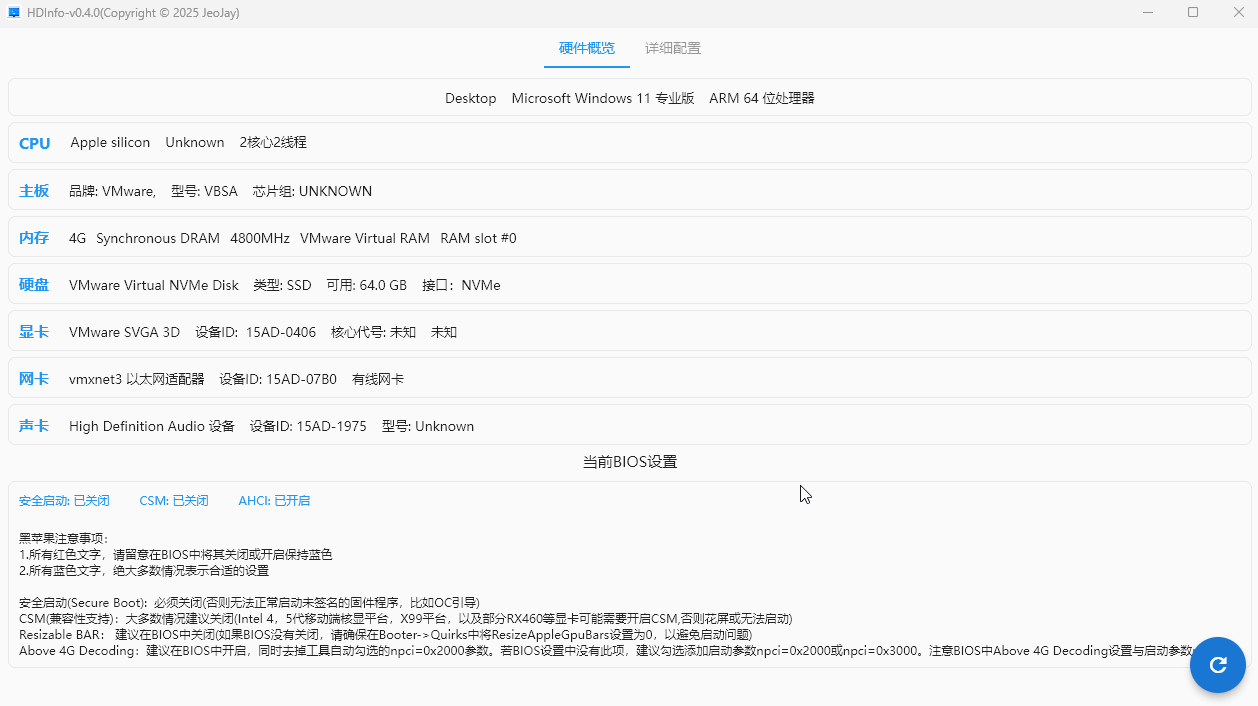Click the 声卡 sound card label
The height and width of the screenshot is (706, 1258).
click(34, 426)
